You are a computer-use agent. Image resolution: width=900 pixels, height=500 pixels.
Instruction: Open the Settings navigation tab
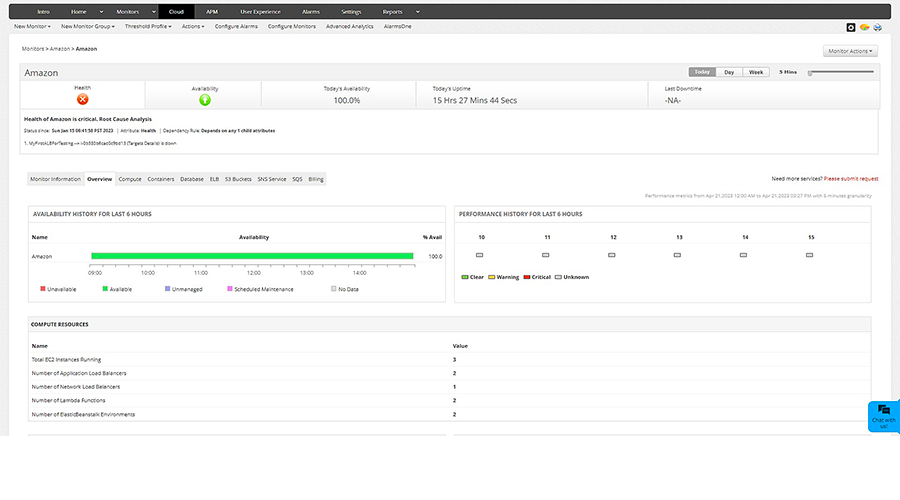pyautogui.click(x=351, y=11)
